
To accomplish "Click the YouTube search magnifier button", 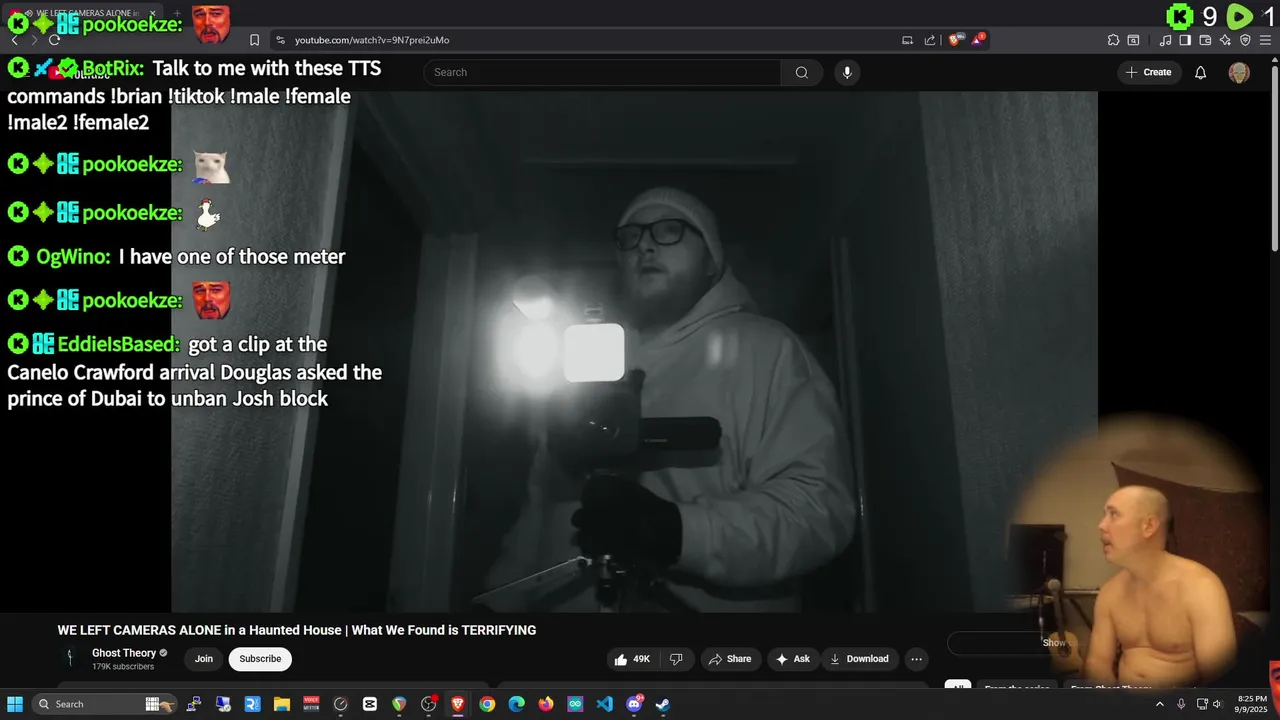I will coord(802,72).
